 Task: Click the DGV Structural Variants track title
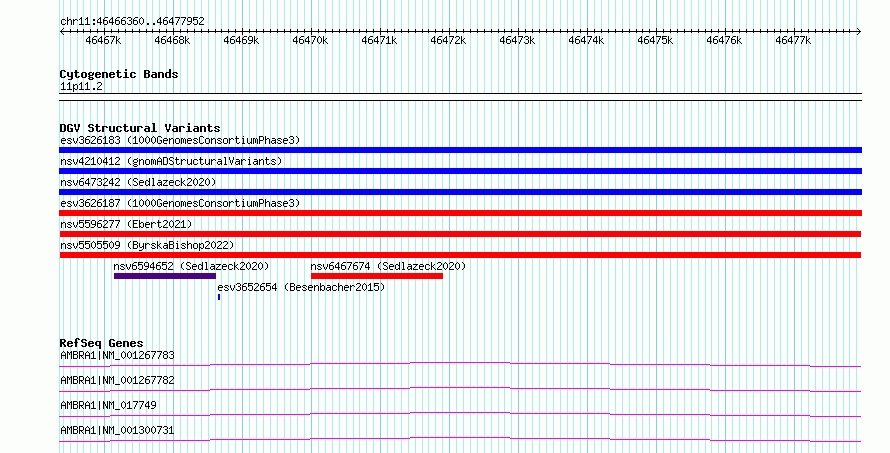coord(140,128)
